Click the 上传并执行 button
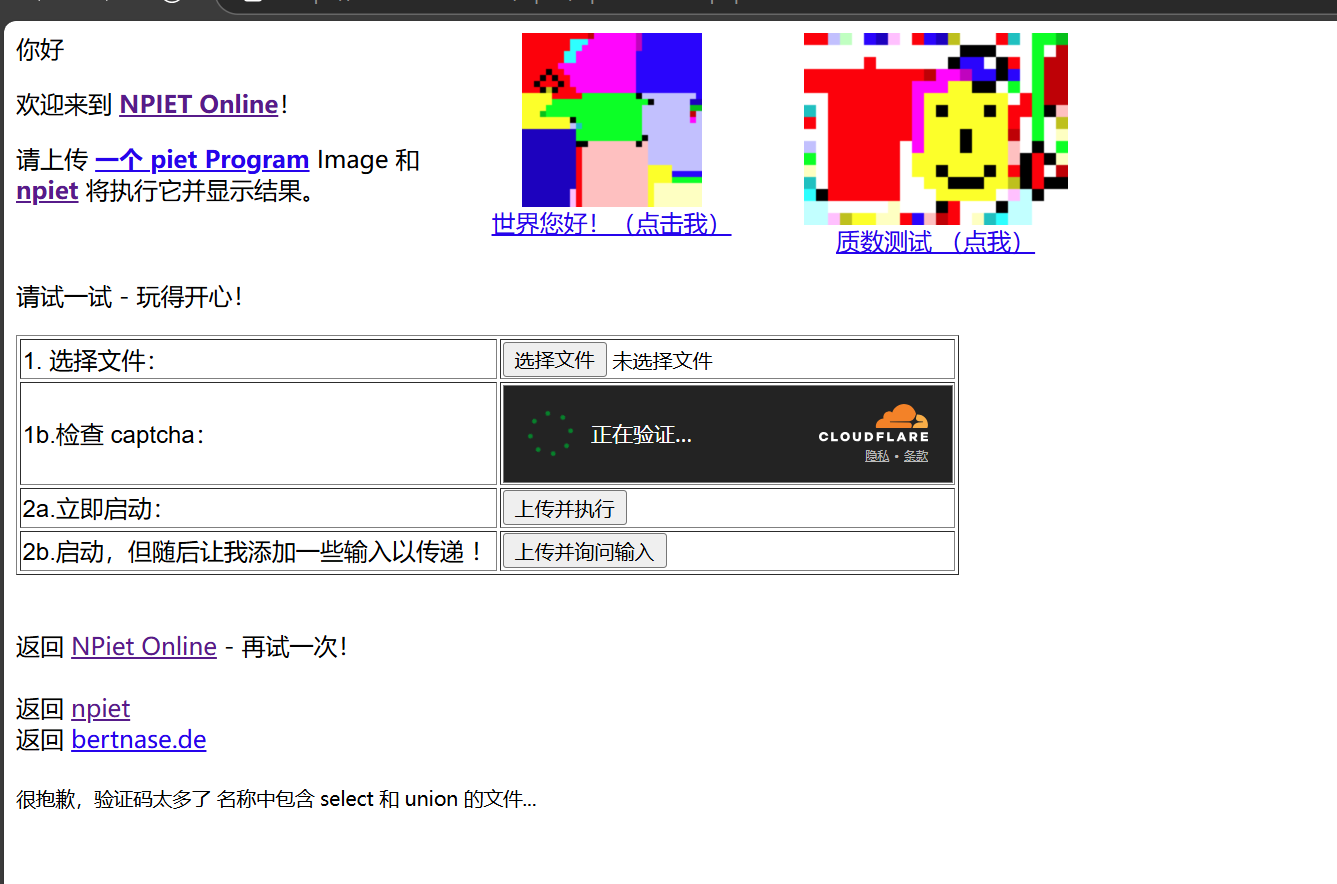The image size is (1337, 884). (x=564, y=509)
